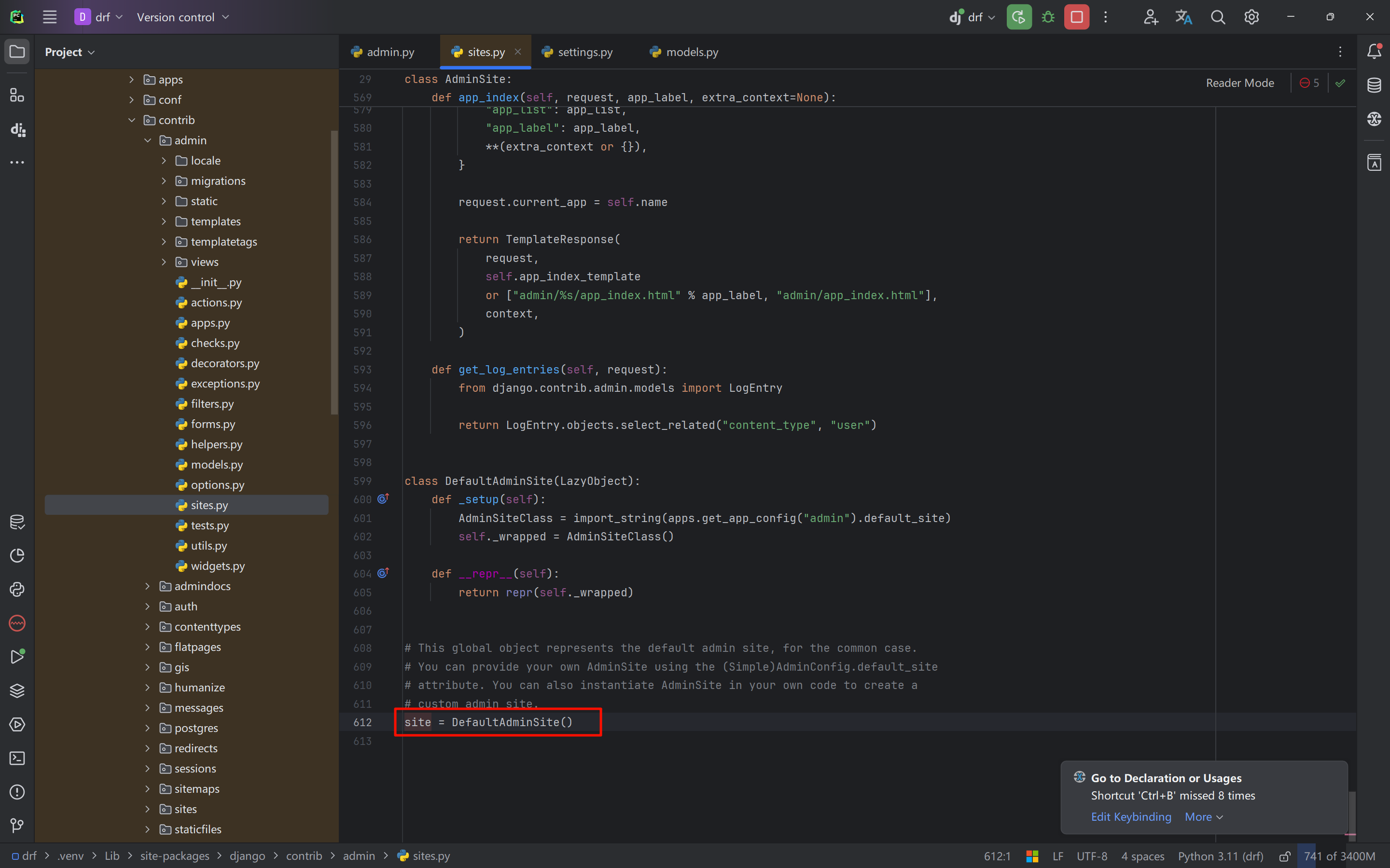Click the Search Everywhere magnifier icon

click(1218, 17)
